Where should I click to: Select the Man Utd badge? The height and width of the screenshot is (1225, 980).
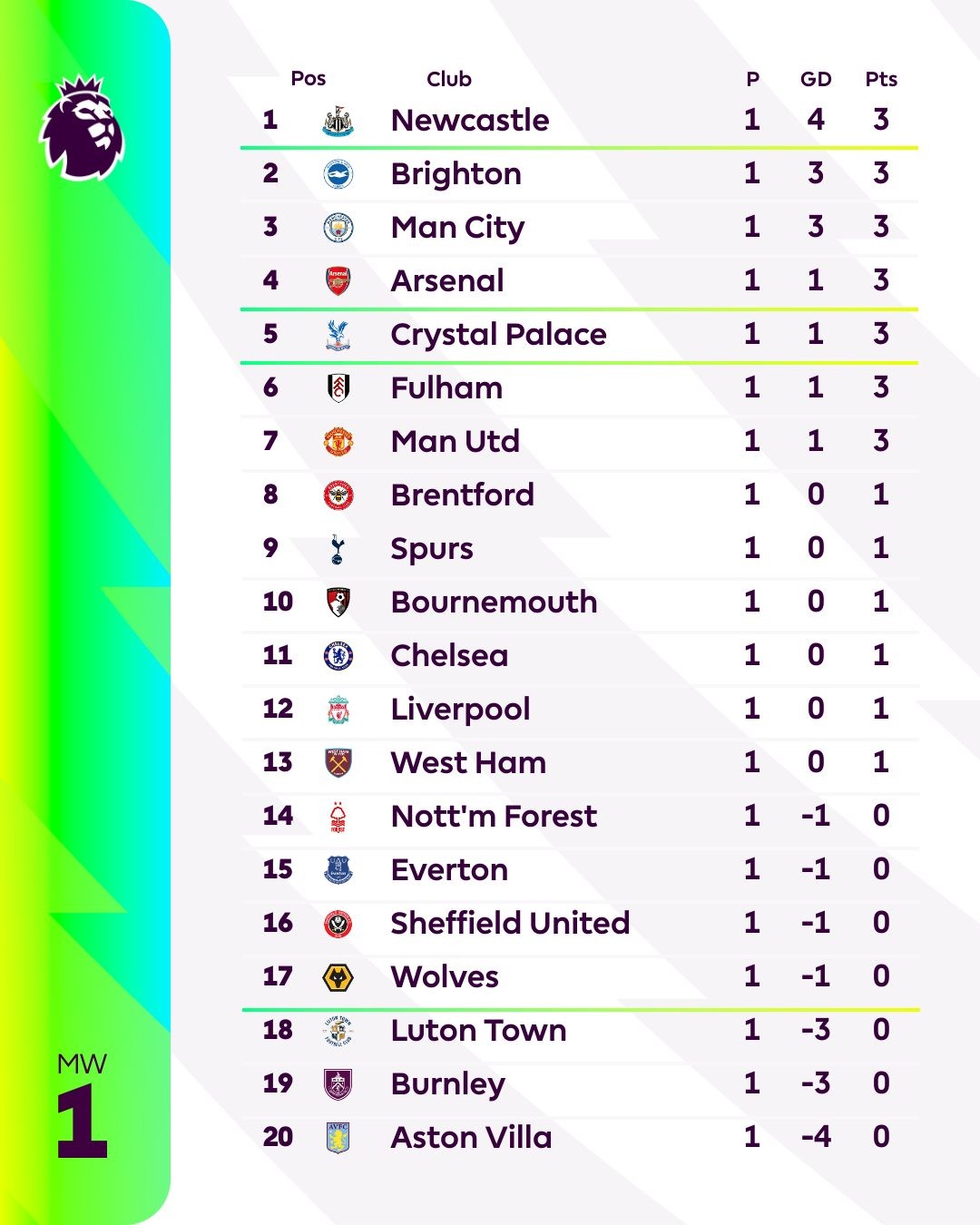(x=338, y=442)
